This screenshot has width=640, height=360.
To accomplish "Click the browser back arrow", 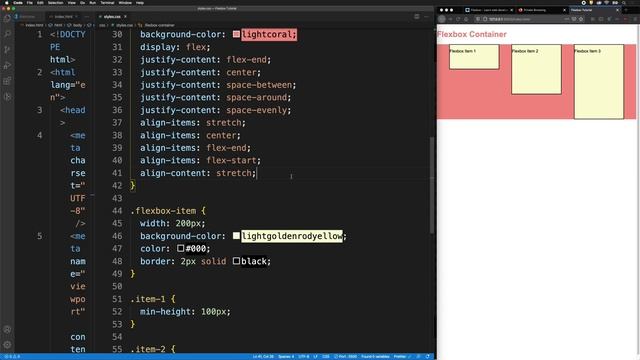I will (x=442, y=19).
